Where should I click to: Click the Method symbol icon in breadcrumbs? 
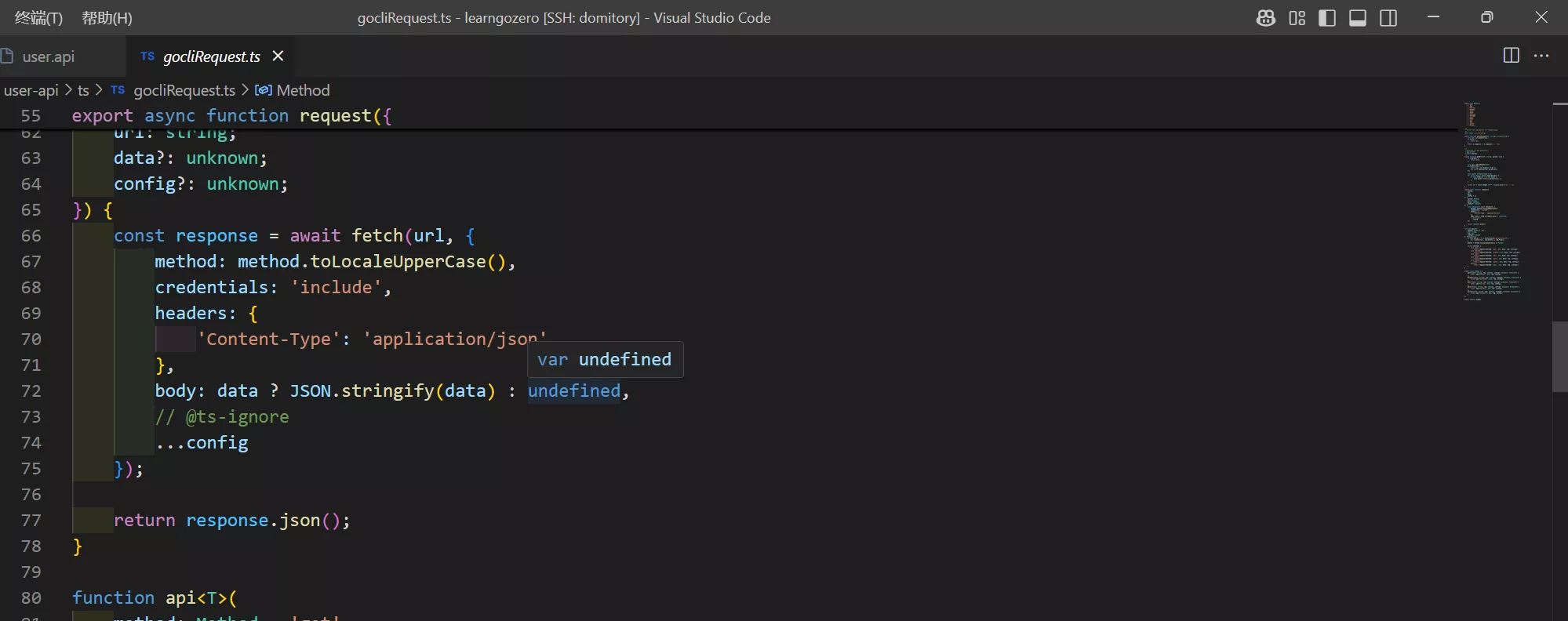click(264, 90)
